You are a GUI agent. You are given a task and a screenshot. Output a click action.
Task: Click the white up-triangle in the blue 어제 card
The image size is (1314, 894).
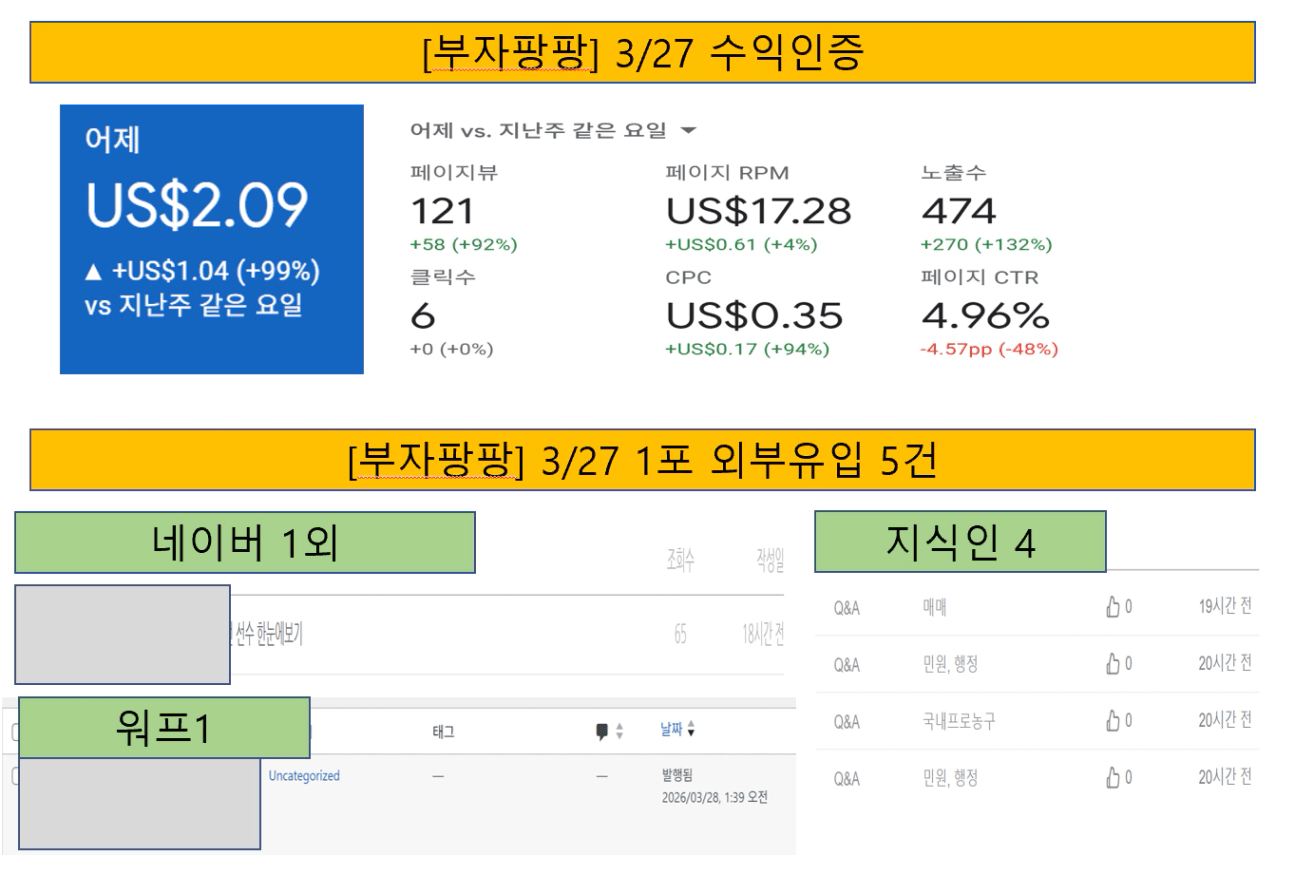93,272
